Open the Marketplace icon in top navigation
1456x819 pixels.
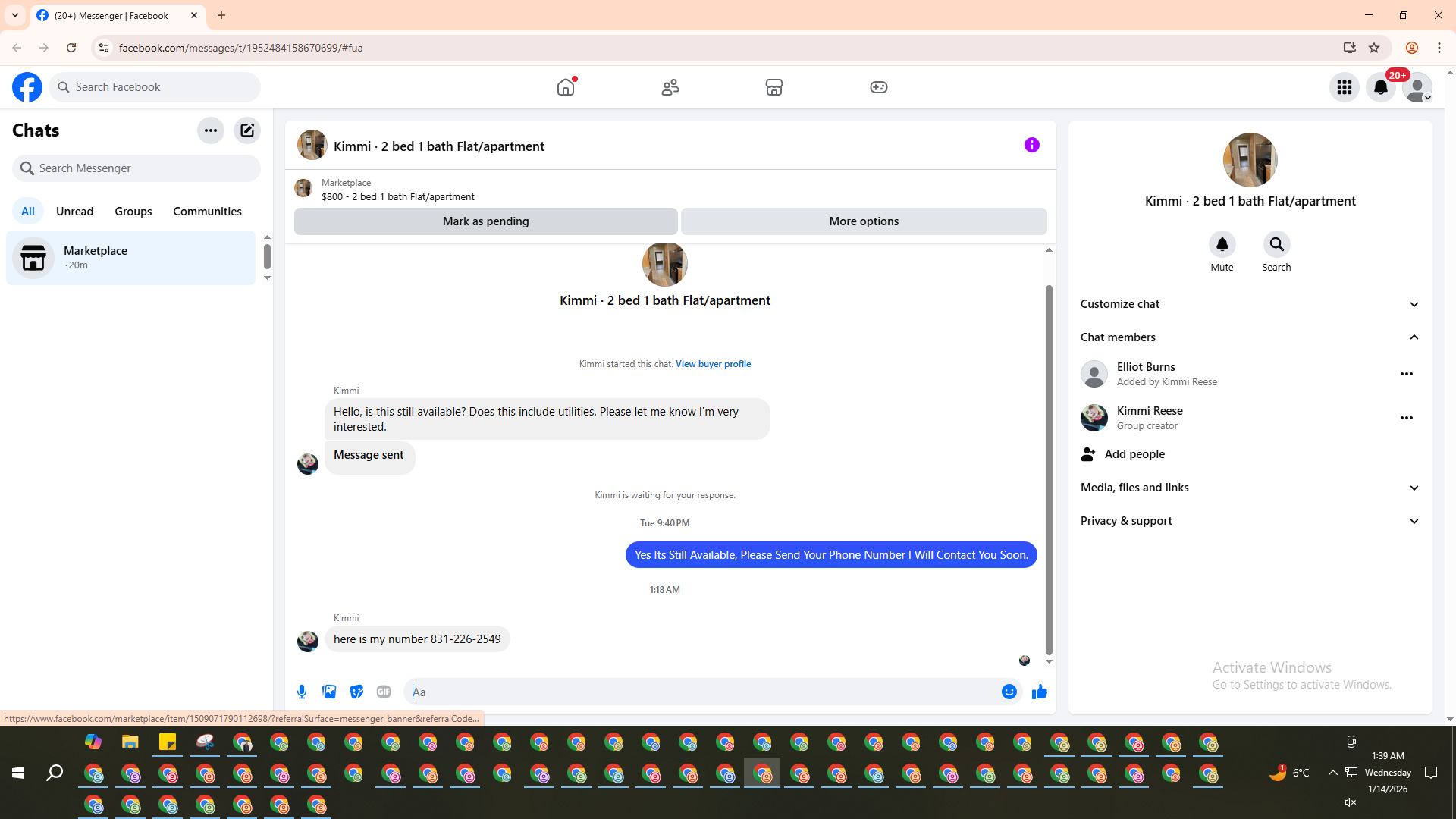pos(773,87)
